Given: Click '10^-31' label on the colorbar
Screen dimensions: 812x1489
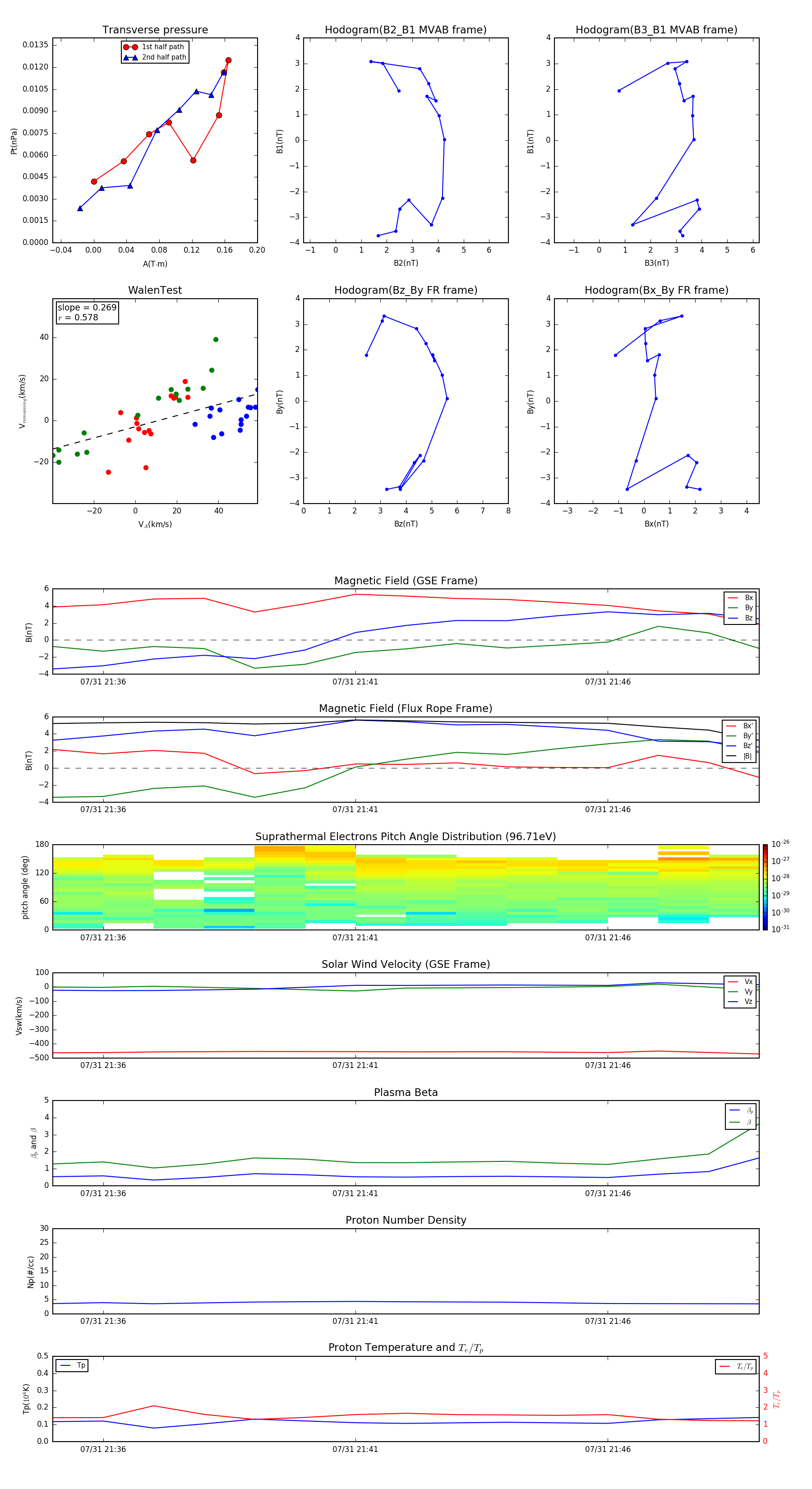Looking at the screenshot, I should click(780, 929).
